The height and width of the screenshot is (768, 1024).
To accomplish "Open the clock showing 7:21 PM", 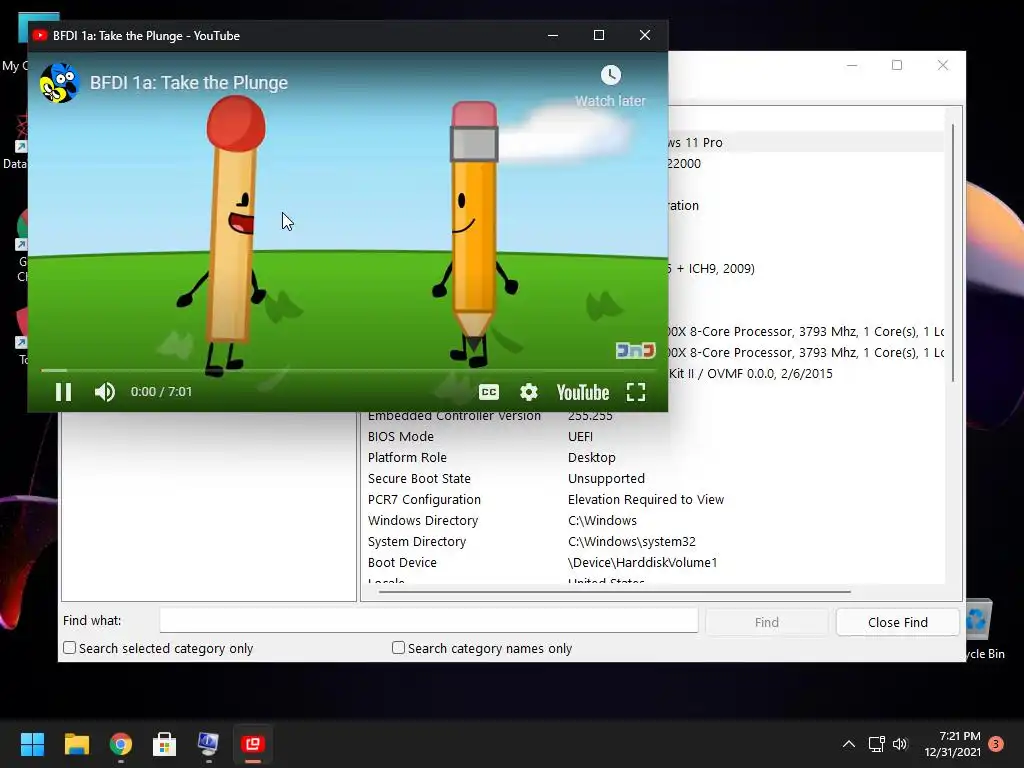I will [953, 744].
